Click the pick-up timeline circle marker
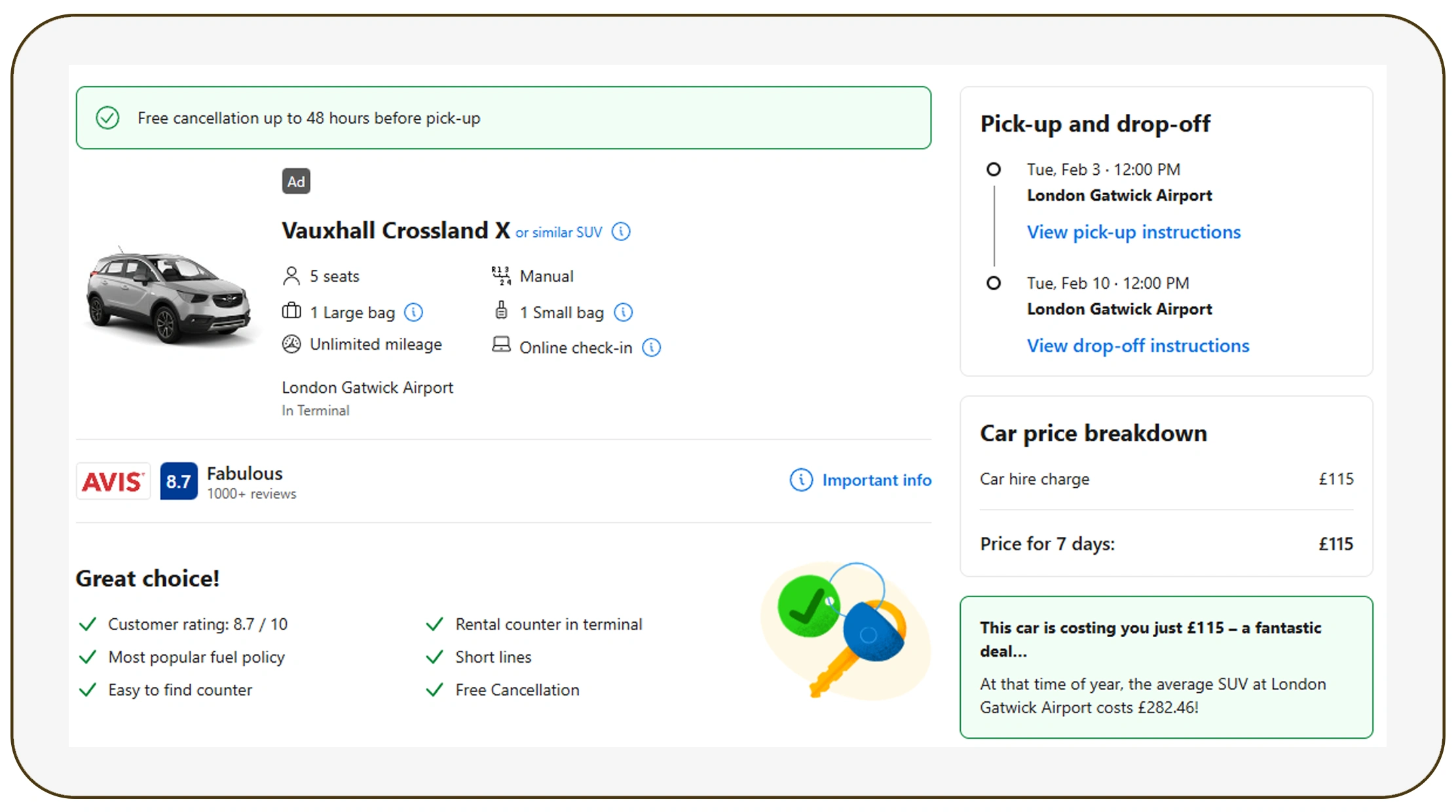 click(994, 170)
